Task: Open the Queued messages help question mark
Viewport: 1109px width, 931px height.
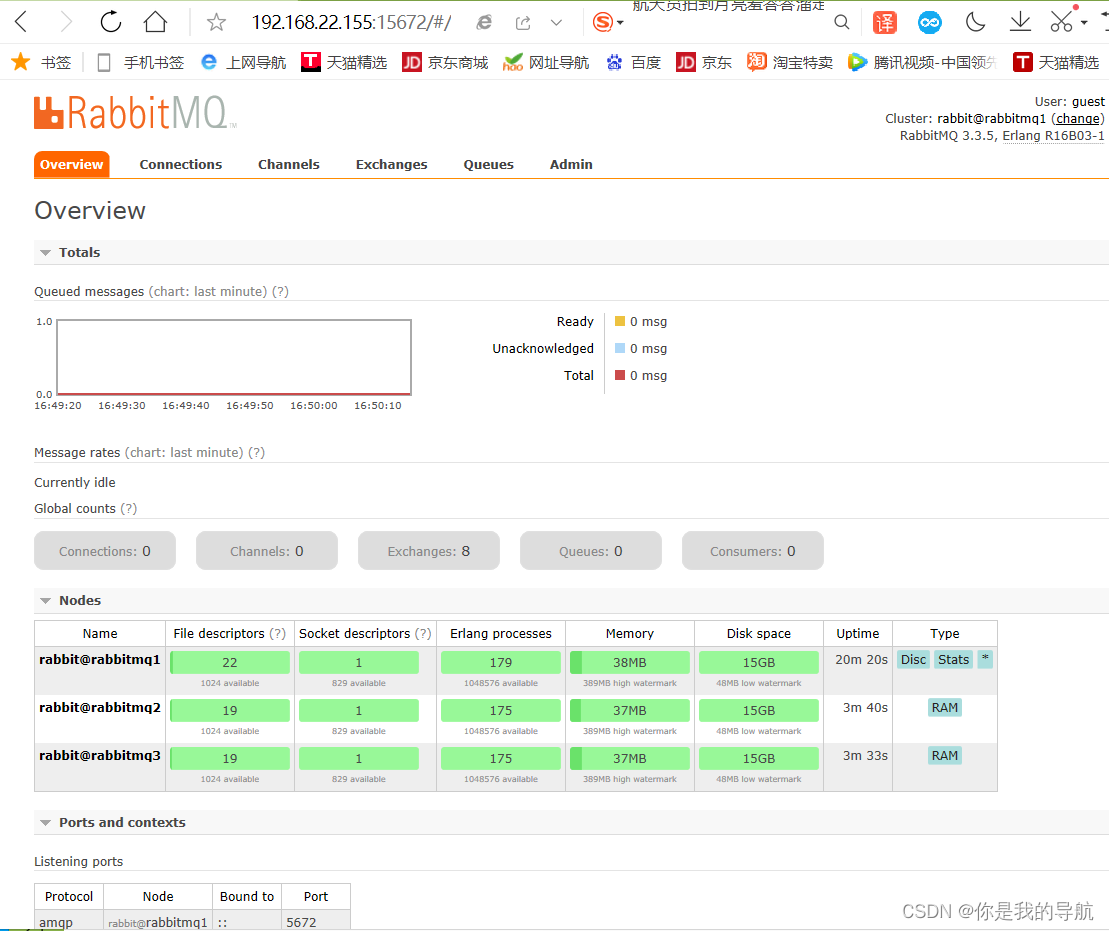Action: tap(279, 291)
